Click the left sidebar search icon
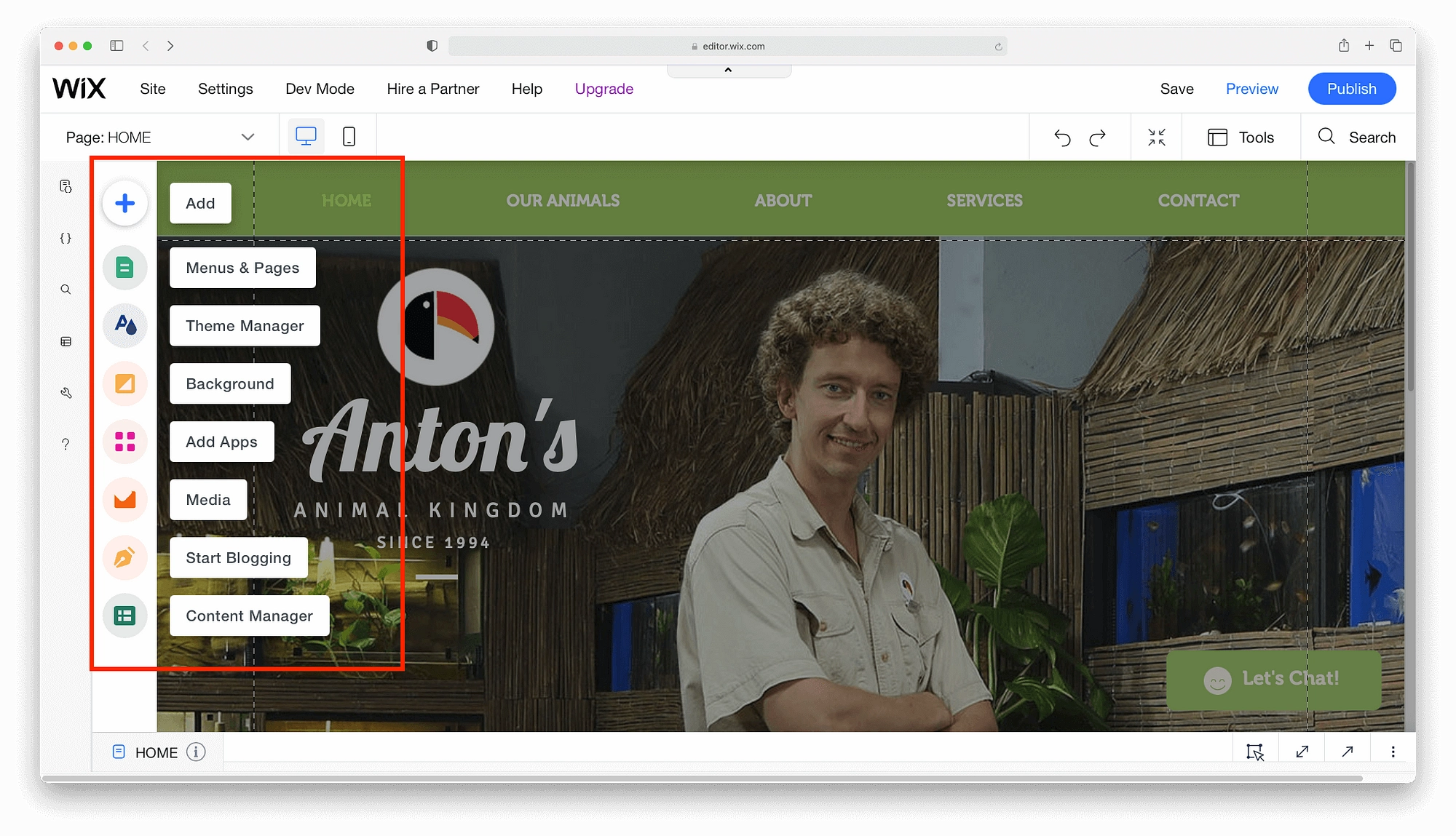Image resolution: width=1456 pixels, height=836 pixels. pyautogui.click(x=66, y=290)
